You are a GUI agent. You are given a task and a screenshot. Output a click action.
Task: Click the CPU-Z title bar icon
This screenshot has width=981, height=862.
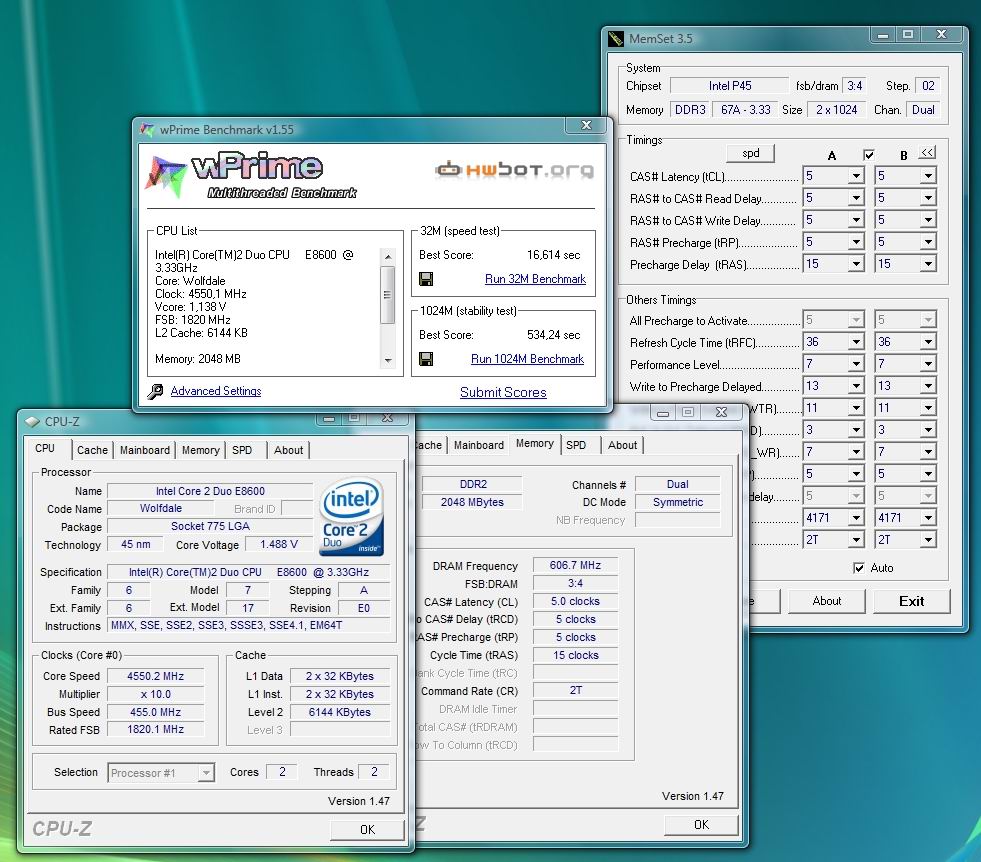(x=32, y=422)
